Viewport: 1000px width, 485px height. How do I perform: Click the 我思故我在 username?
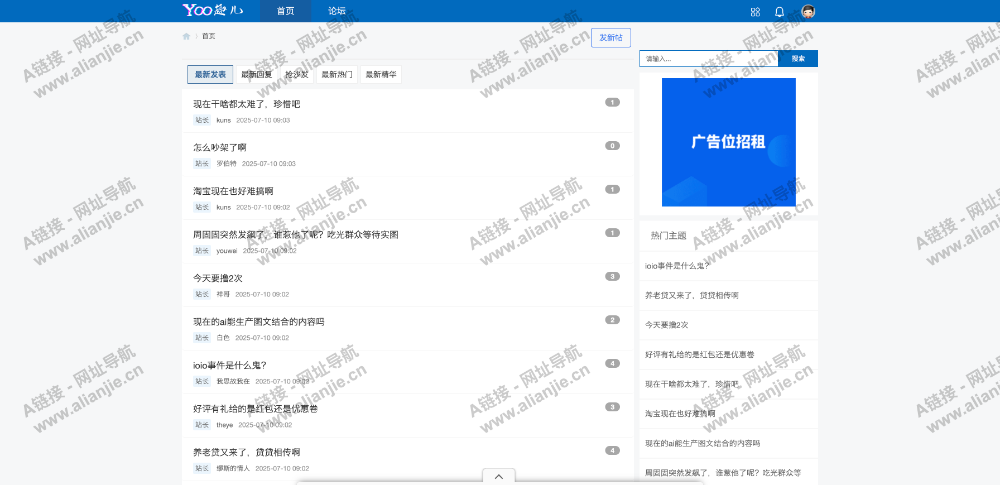coord(233,381)
